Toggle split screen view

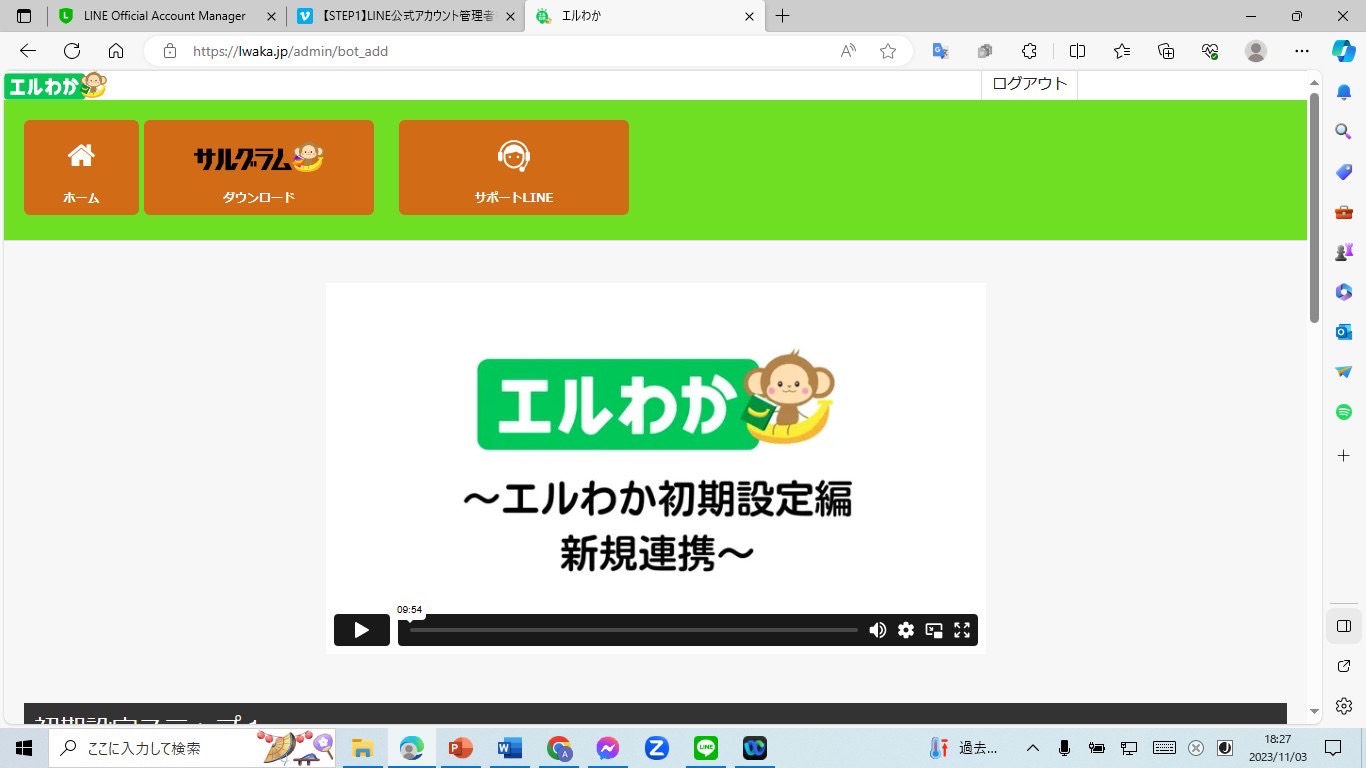point(1077,51)
